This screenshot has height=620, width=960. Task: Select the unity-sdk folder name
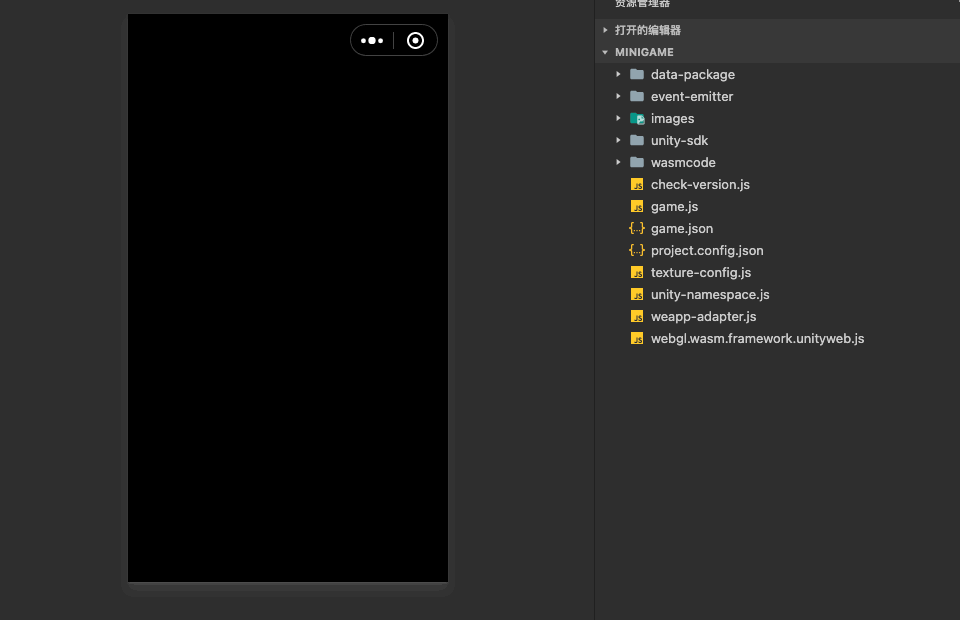679,141
